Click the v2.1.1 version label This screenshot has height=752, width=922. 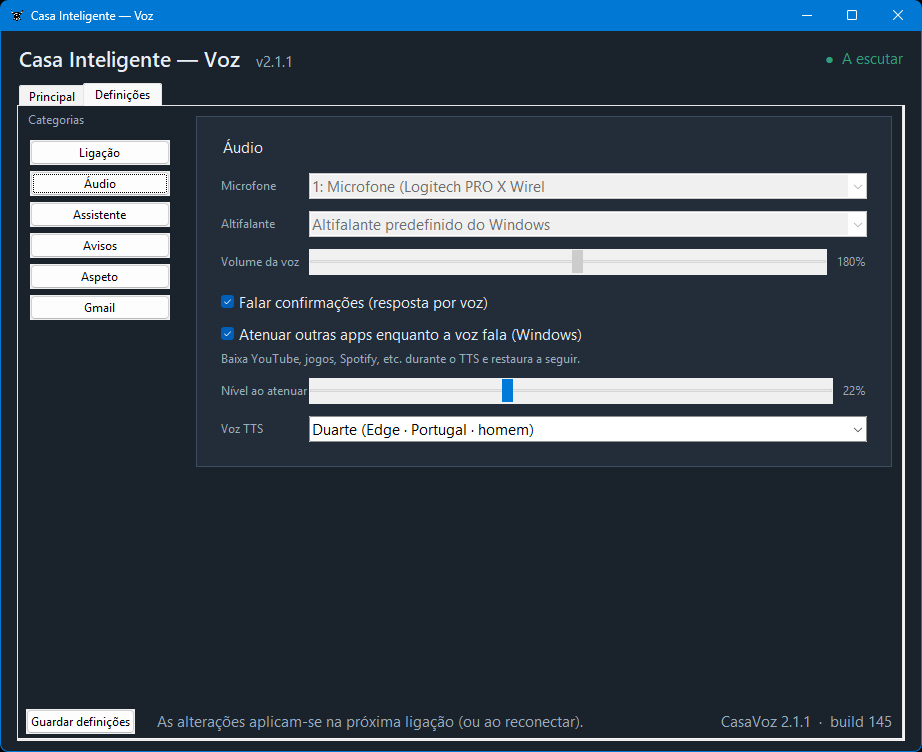point(274,62)
